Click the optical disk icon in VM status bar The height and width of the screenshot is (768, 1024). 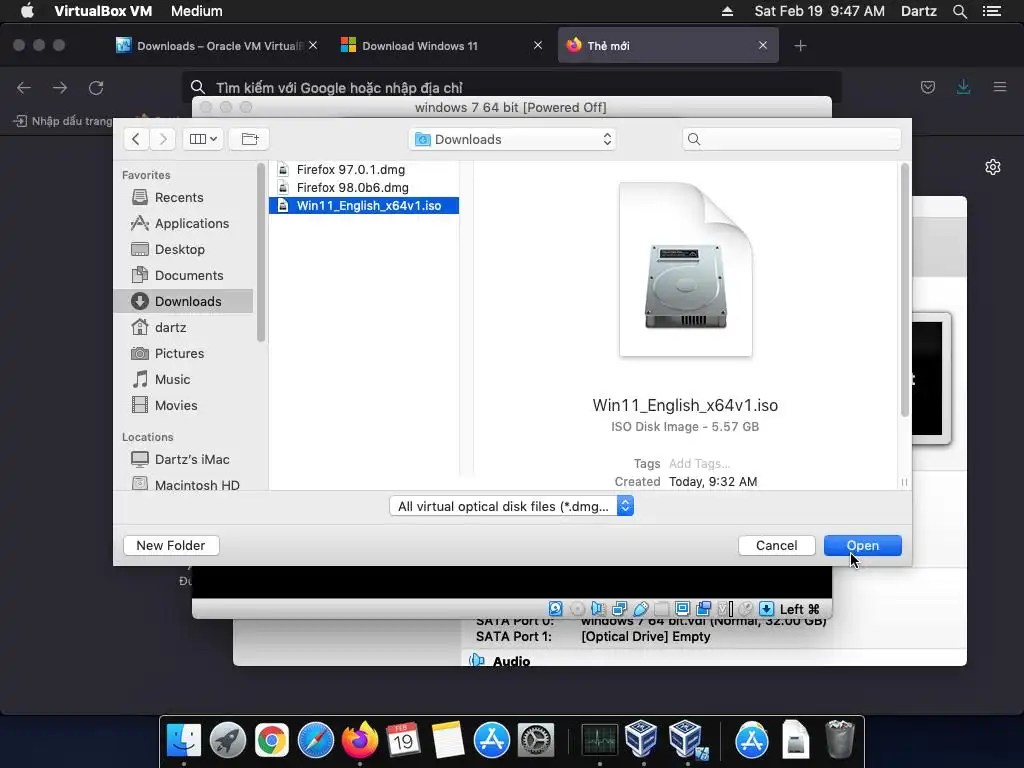click(577, 609)
